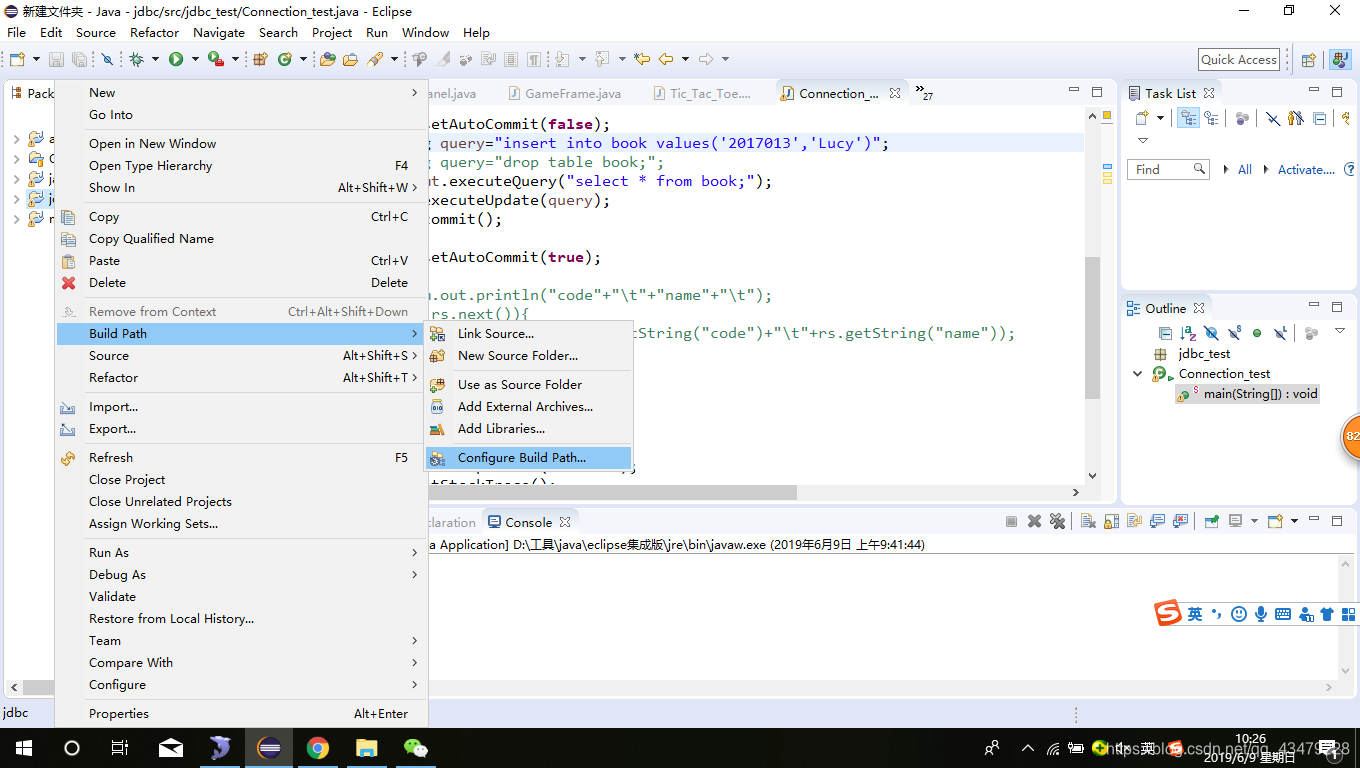This screenshot has width=1360, height=768.
Task: Click the Find field in Task List
Action: [x=1170, y=170]
